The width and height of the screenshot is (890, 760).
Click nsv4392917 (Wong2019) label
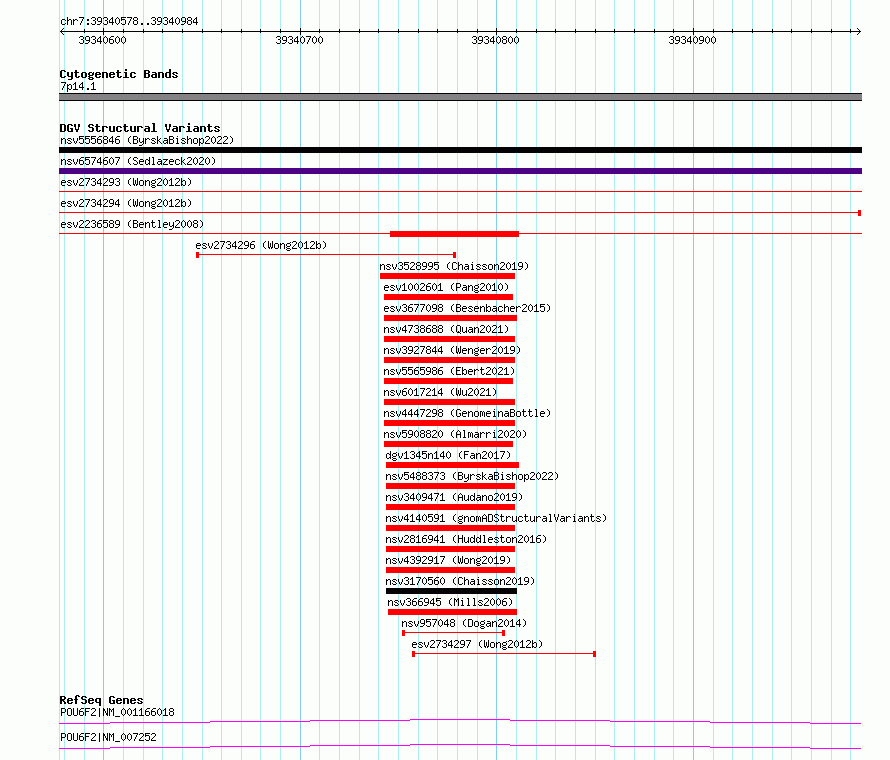448,560
